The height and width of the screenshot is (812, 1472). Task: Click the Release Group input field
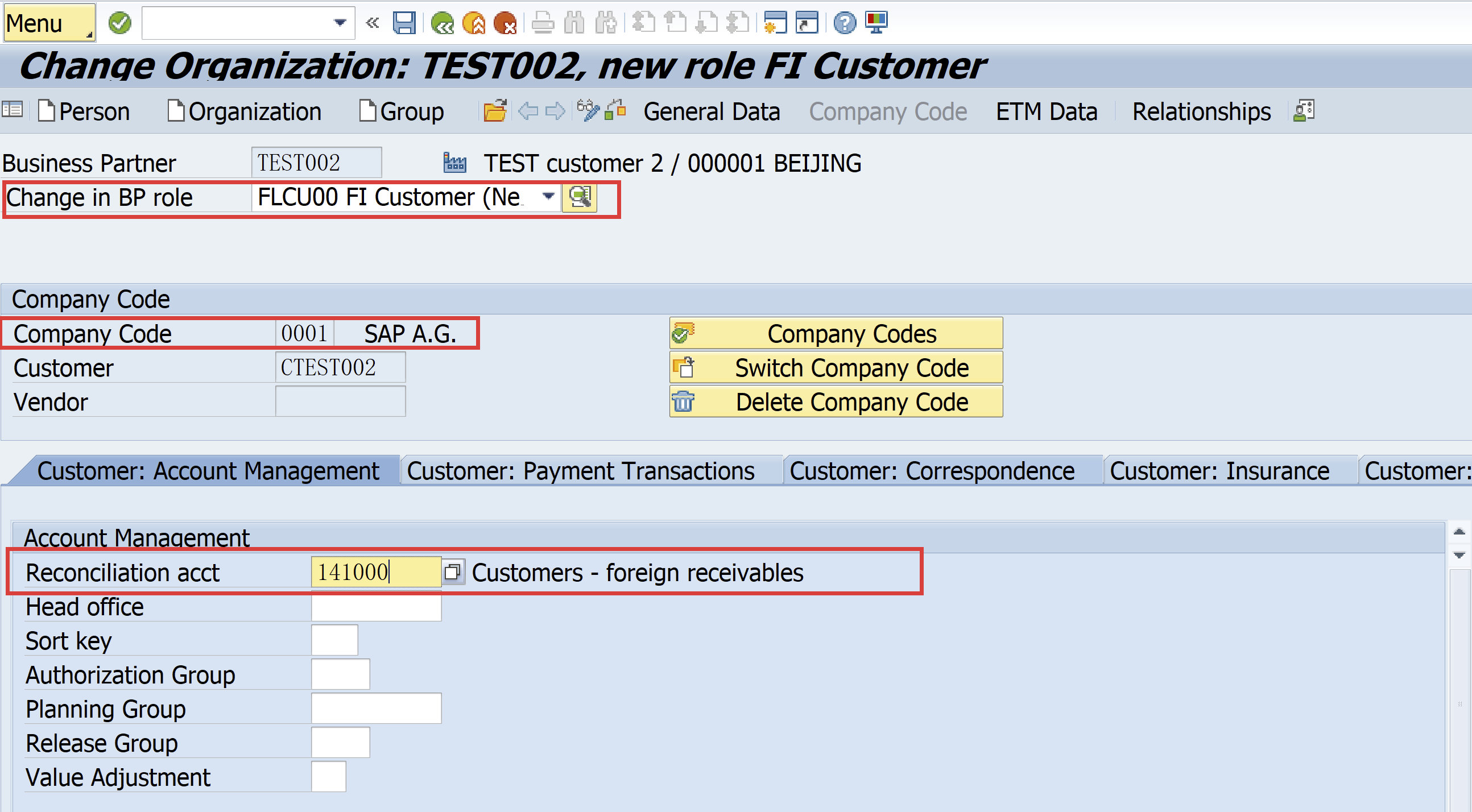tap(341, 742)
